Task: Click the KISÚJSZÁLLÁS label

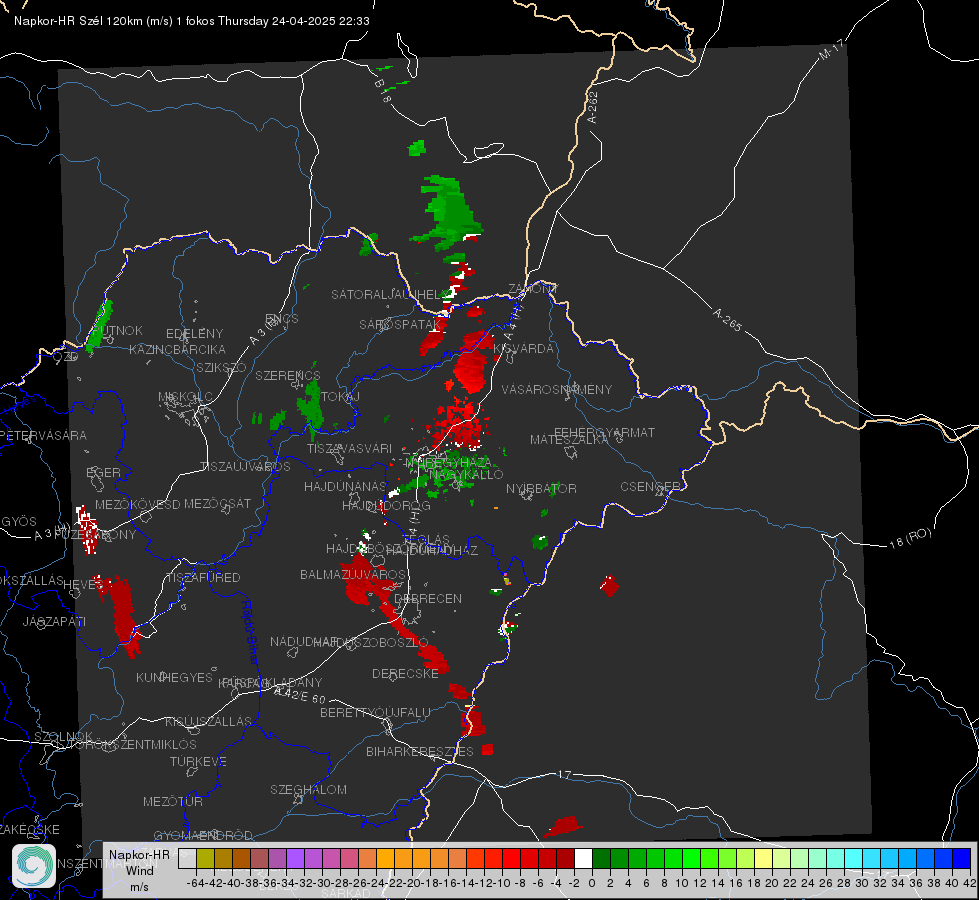Action: 208,721
